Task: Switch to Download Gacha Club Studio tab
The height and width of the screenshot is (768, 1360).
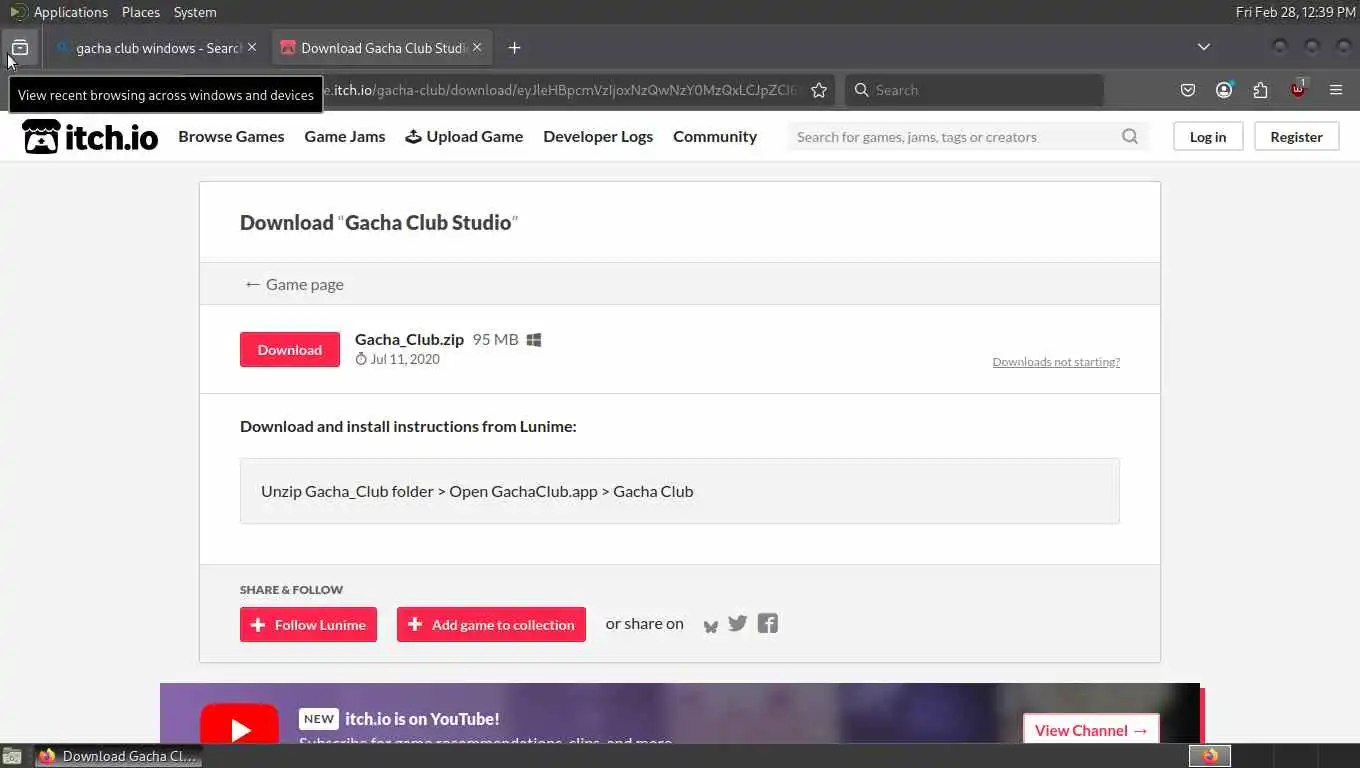Action: (384, 47)
